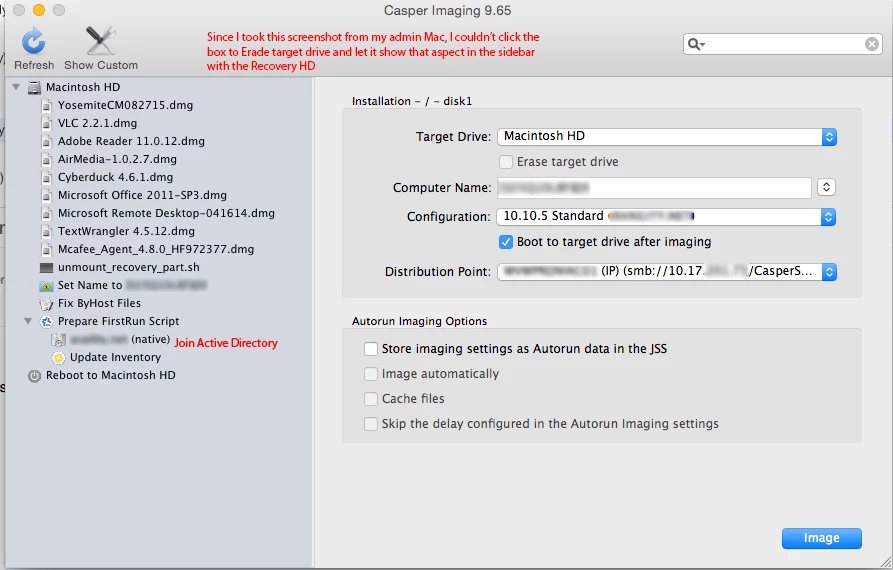This screenshot has height=570, width=893.
Task: Click the Reboot to Macintosh HD power icon
Action: [x=35, y=376]
